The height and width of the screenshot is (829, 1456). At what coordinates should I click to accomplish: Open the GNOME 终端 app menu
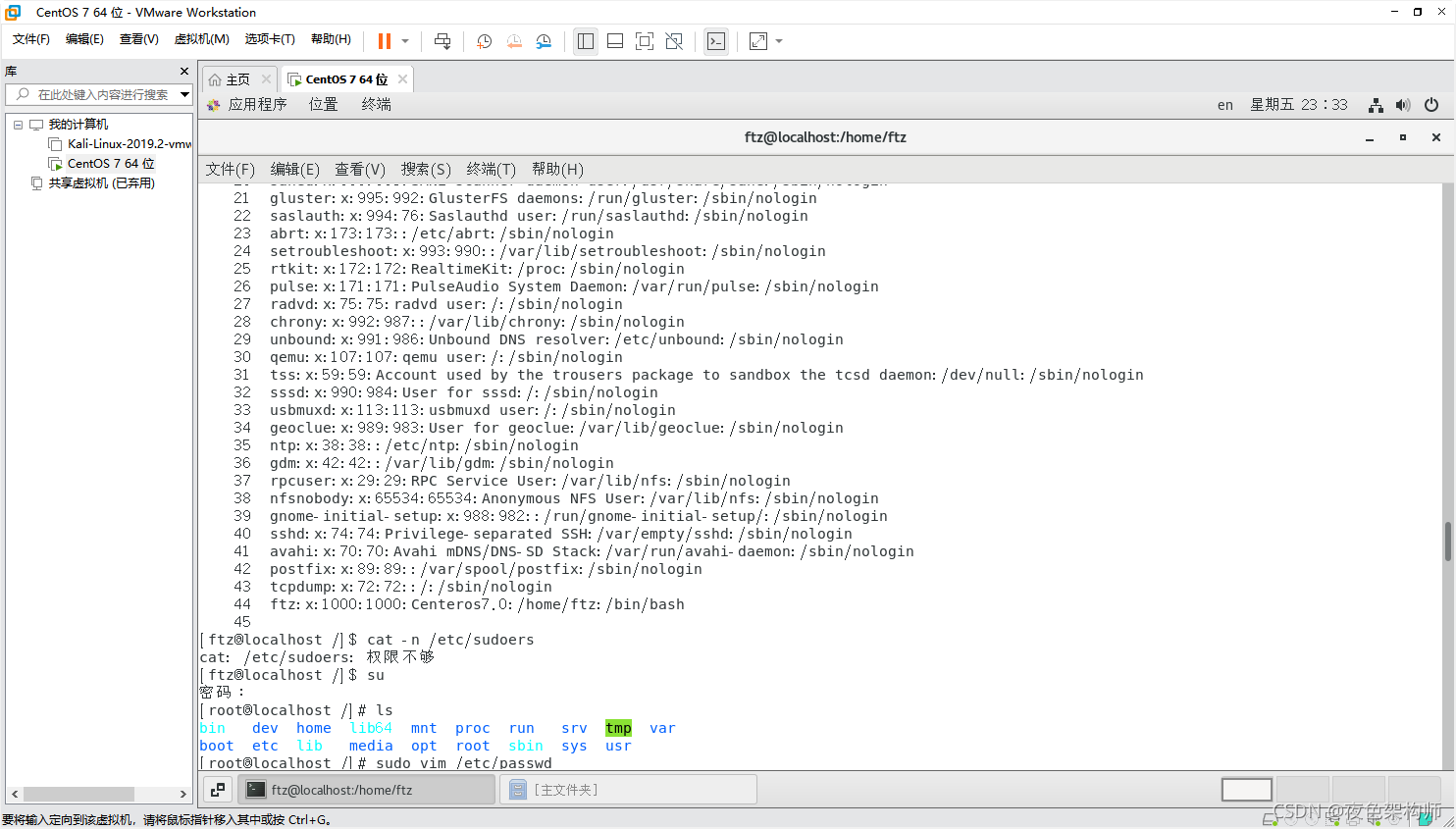(x=377, y=104)
